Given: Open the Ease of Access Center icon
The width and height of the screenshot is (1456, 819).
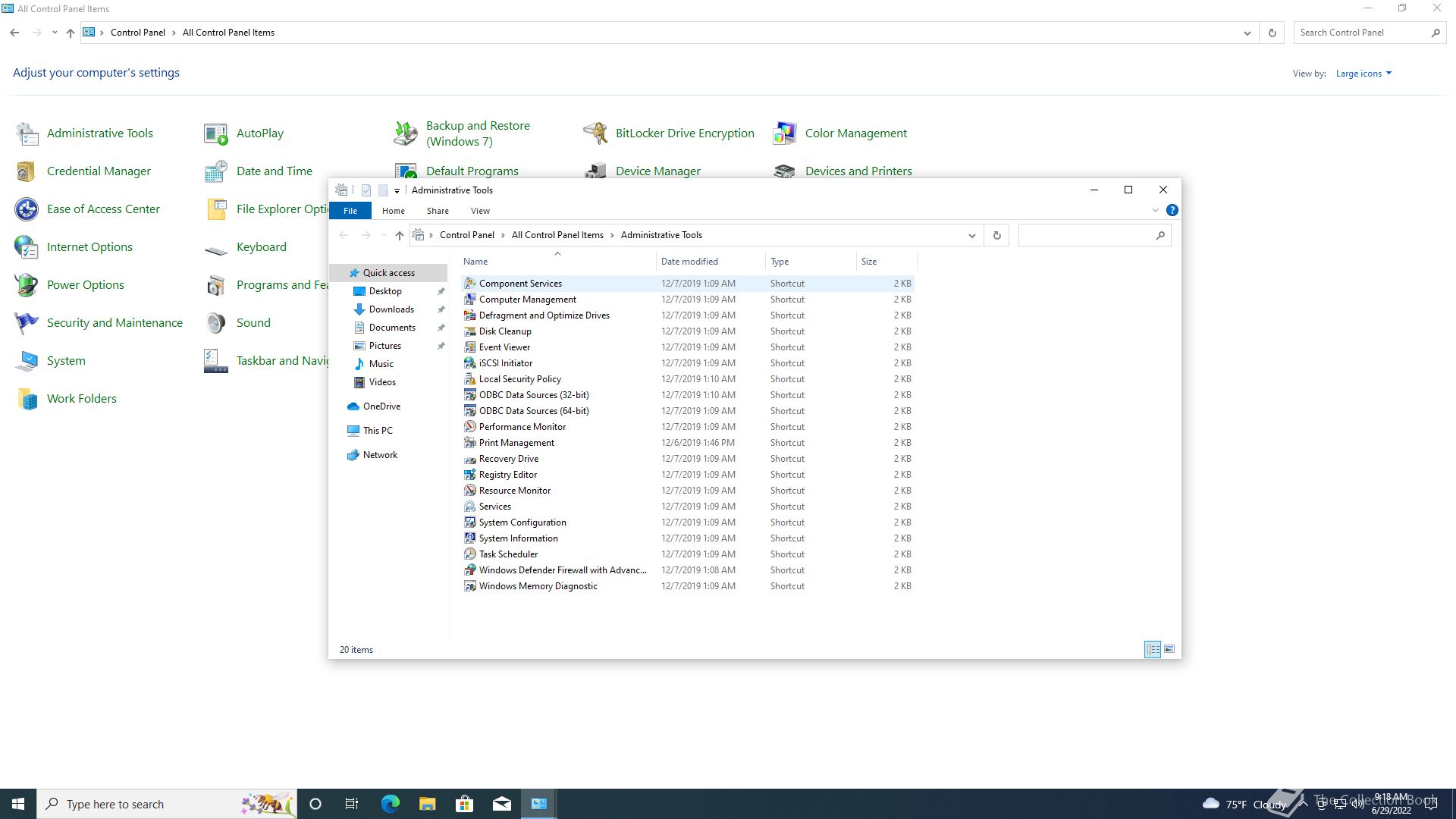Looking at the screenshot, I should tap(27, 209).
